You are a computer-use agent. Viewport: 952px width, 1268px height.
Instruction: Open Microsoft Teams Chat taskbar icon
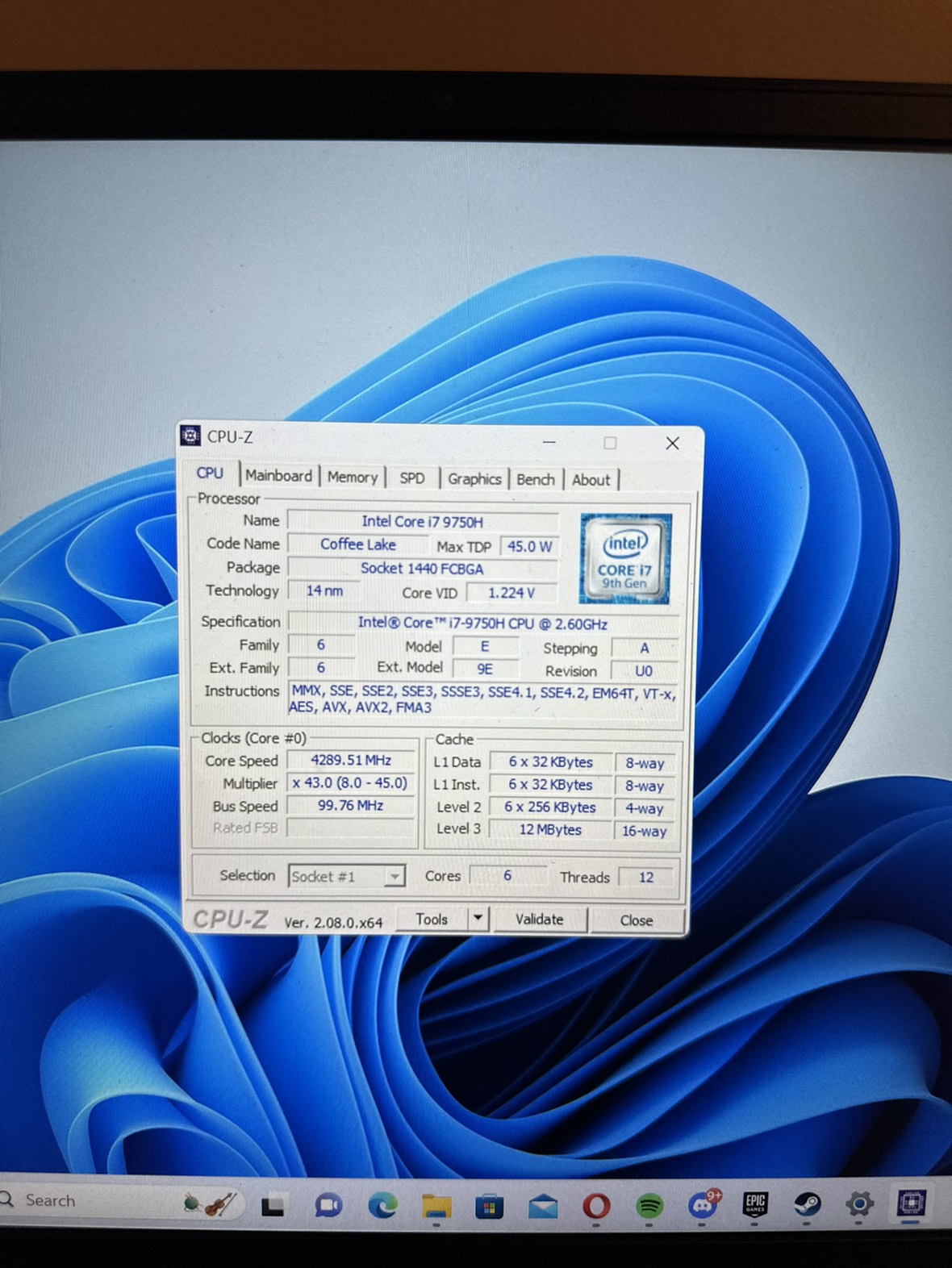(328, 1206)
